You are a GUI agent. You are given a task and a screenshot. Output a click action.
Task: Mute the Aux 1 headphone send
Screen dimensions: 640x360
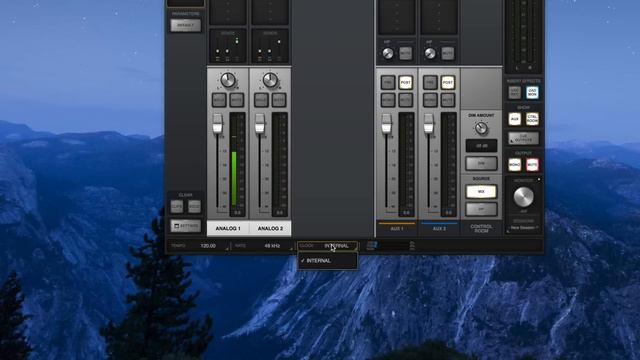click(x=405, y=53)
